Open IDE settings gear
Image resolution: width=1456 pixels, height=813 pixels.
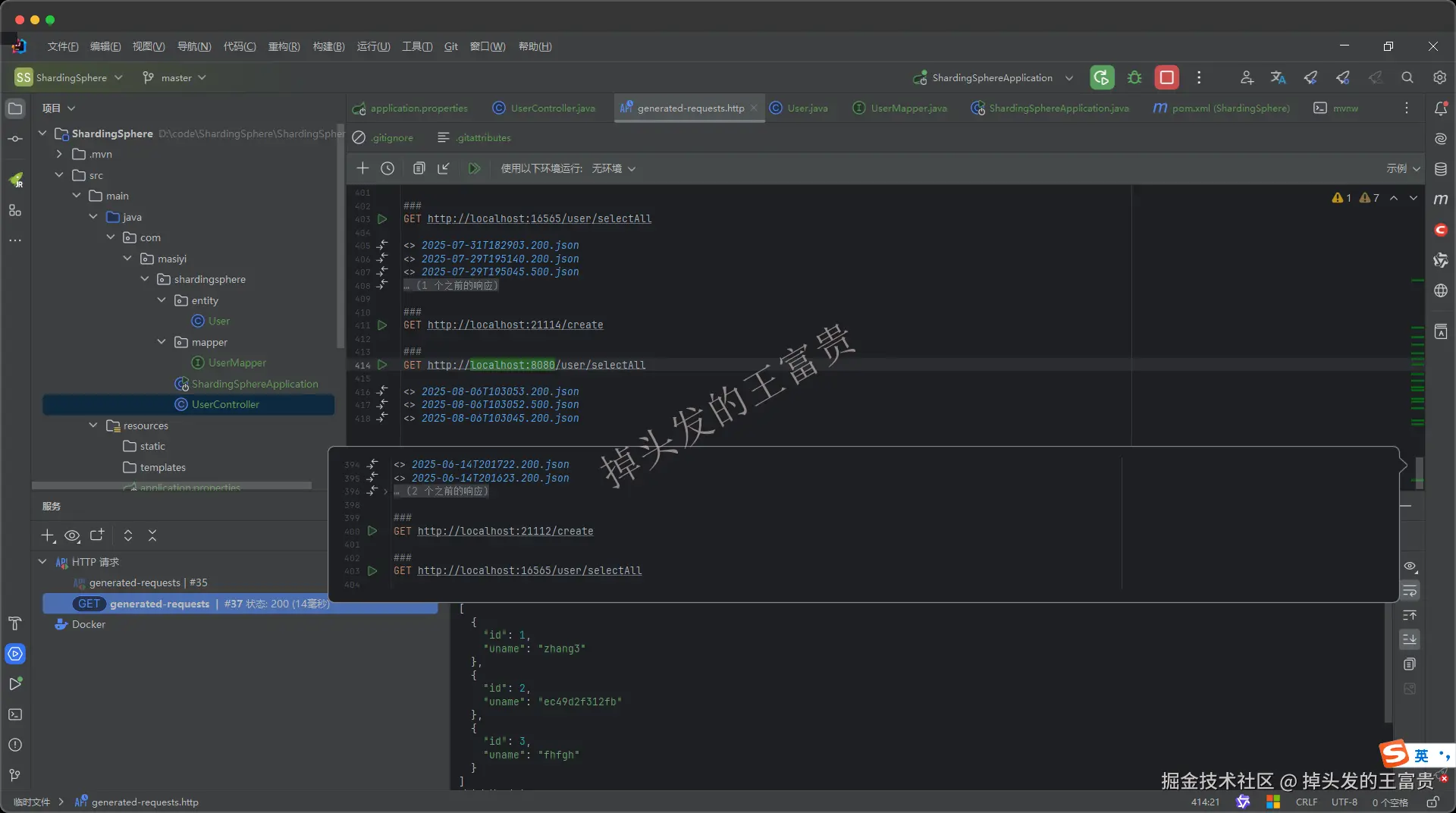pos(1439,77)
